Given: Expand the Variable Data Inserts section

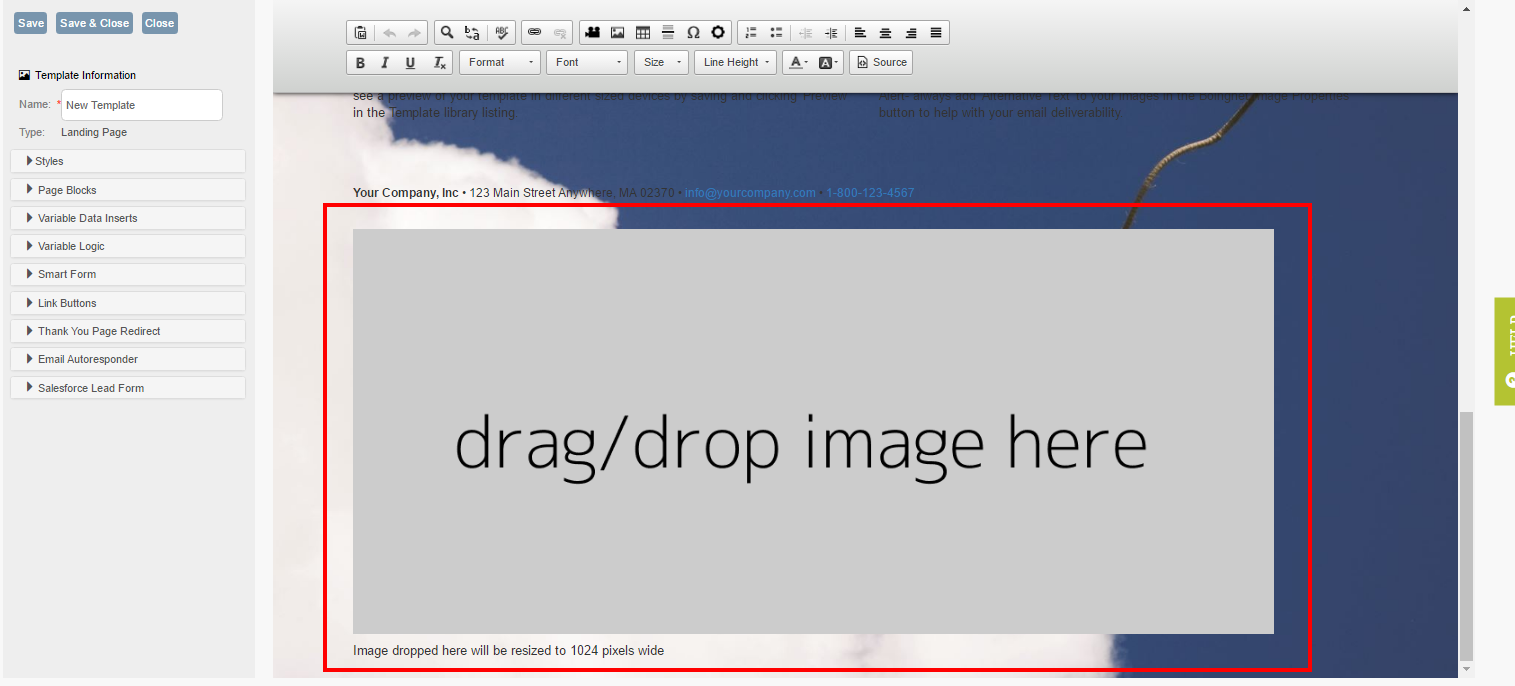Looking at the screenshot, I should click(128, 218).
